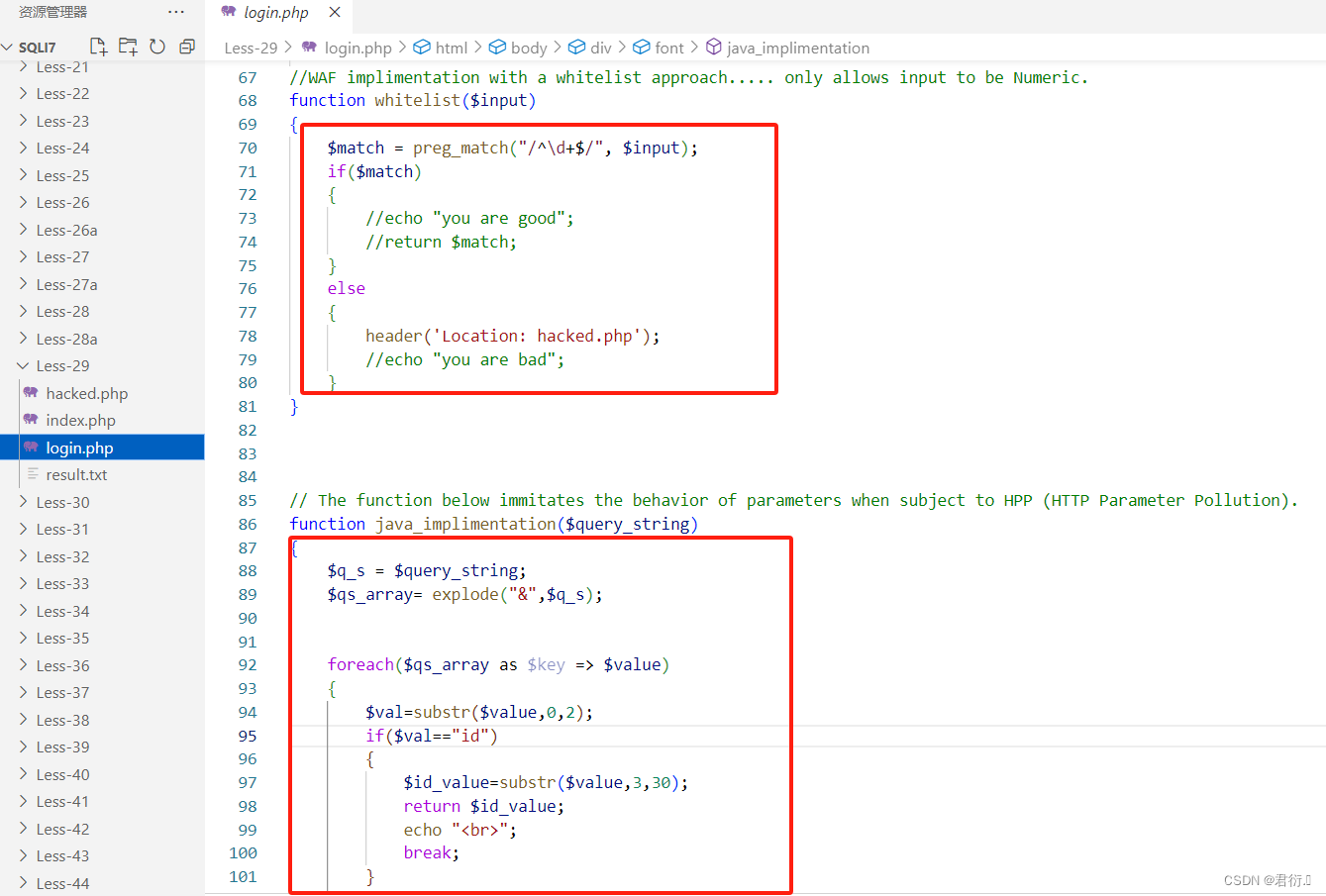This screenshot has width=1326, height=896.
Task: Expand the Less-21 folder
Action: [x=63, y=67]
